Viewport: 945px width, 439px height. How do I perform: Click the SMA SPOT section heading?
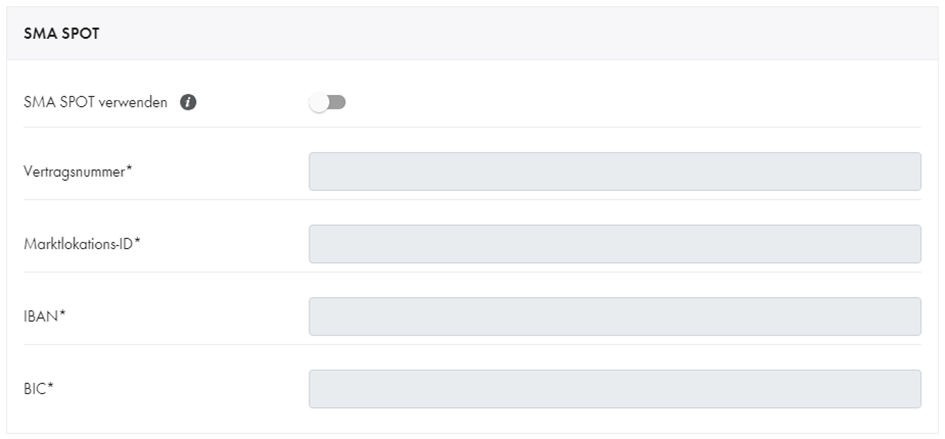[61, 34]
